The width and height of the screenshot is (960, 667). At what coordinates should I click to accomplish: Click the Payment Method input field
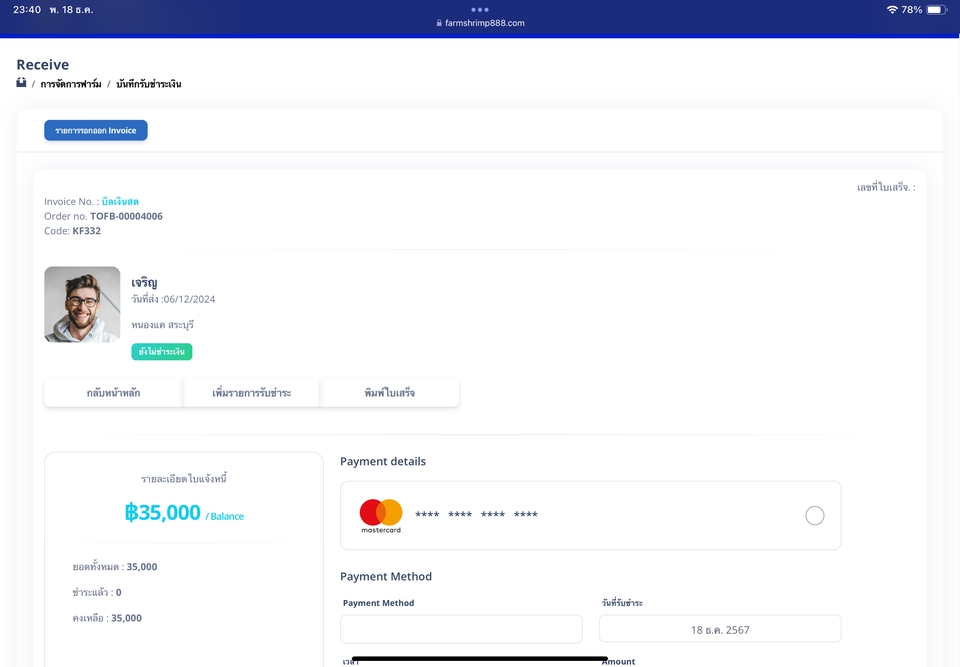[461, 629]
